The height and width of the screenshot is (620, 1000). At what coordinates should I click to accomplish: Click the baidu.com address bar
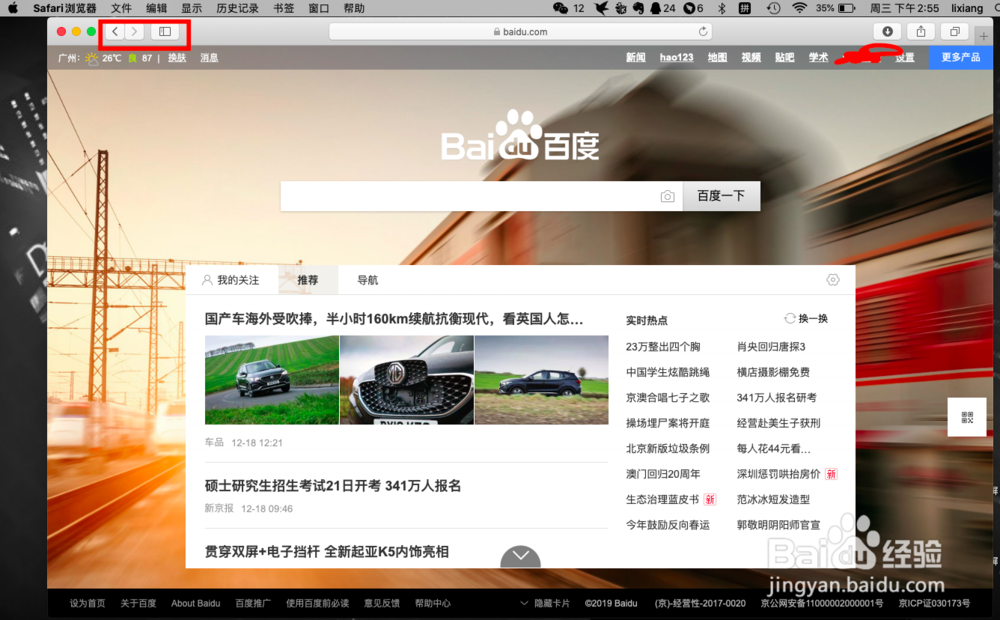520,31
